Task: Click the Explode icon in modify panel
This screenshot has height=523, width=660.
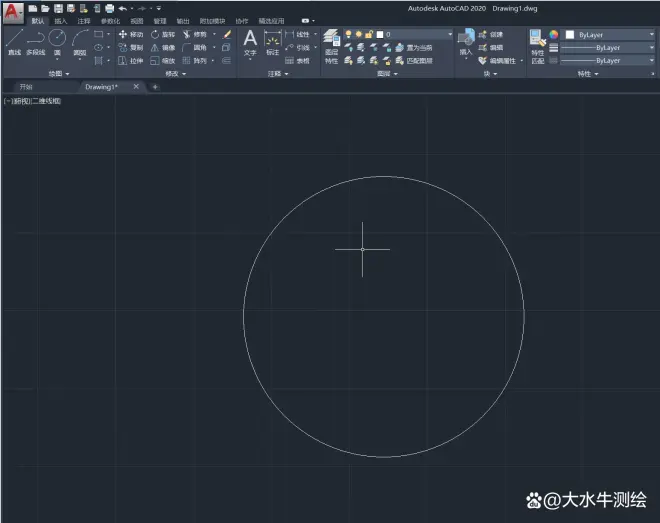Action: pyautogui.click(x=226, y=48)
